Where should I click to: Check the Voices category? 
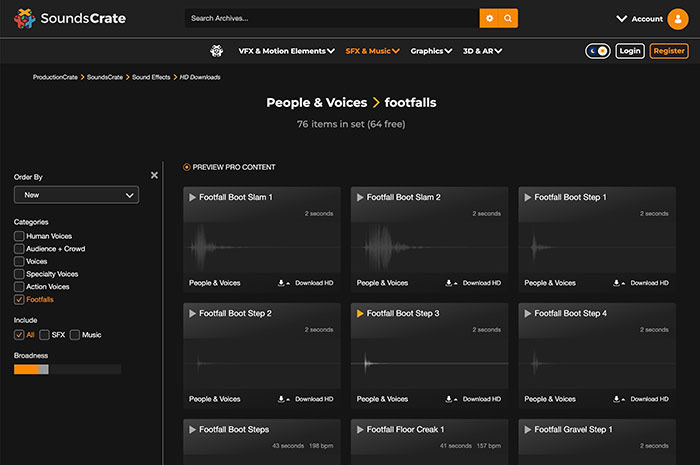point(19,261)
